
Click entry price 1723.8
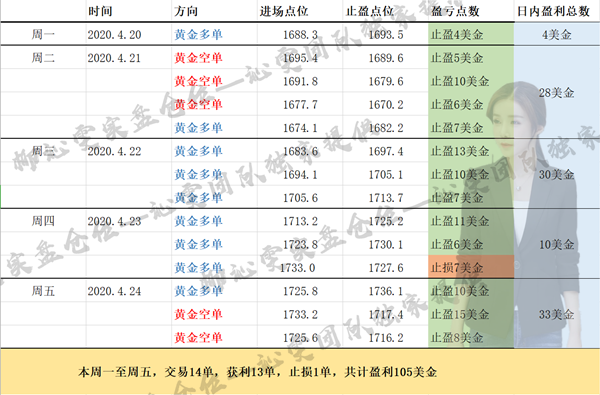pyautogui.click(x=300, y=245)
